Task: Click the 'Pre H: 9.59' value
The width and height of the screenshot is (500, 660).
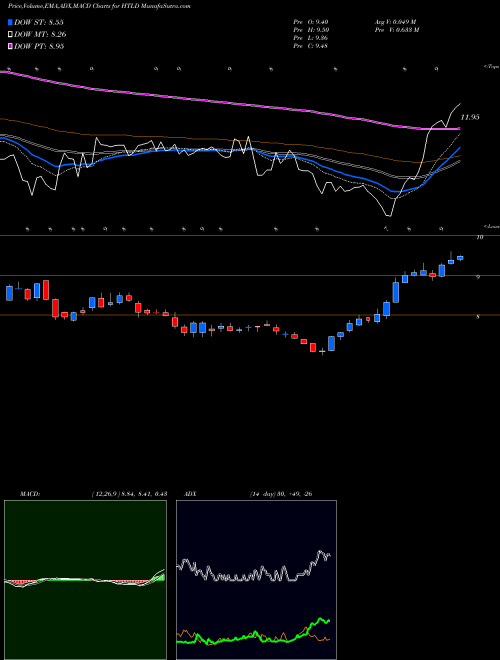Action: pos(311,30)
